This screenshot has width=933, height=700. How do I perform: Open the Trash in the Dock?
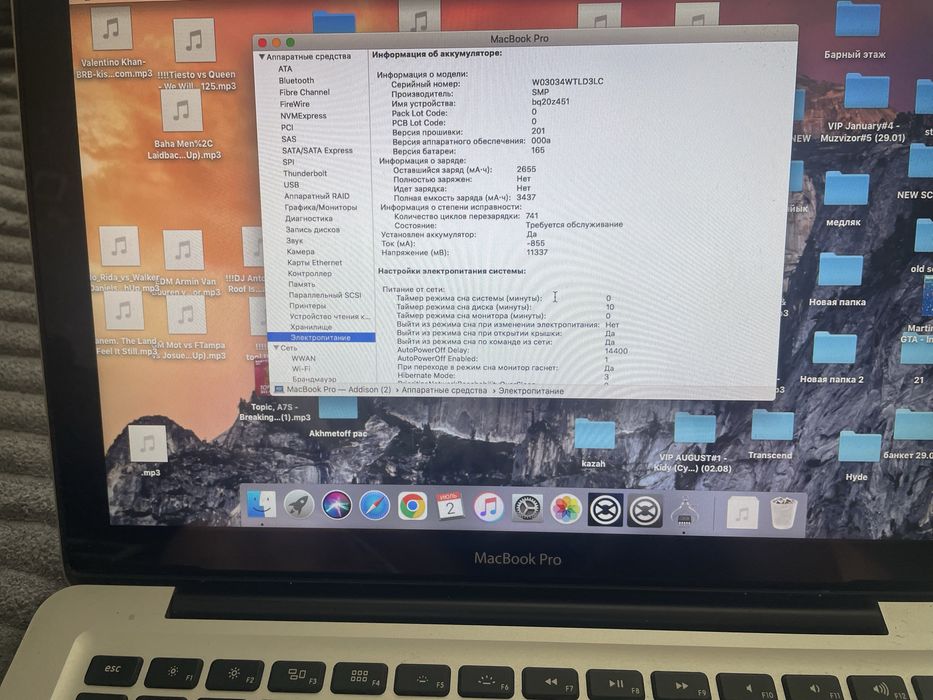pyautogui.click(x=784, y=512)
